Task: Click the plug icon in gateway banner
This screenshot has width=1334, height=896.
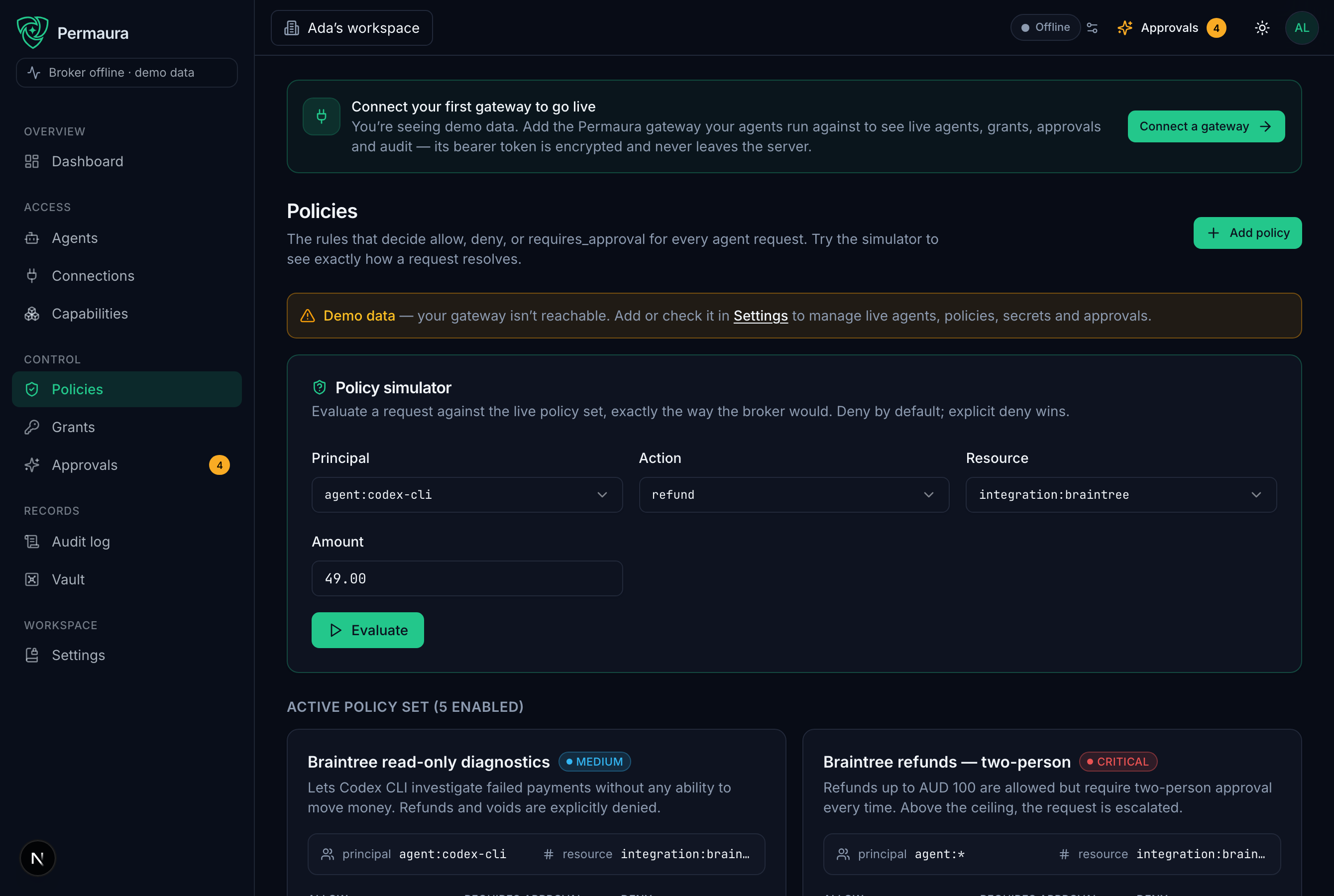Action: tap(321, 116)
